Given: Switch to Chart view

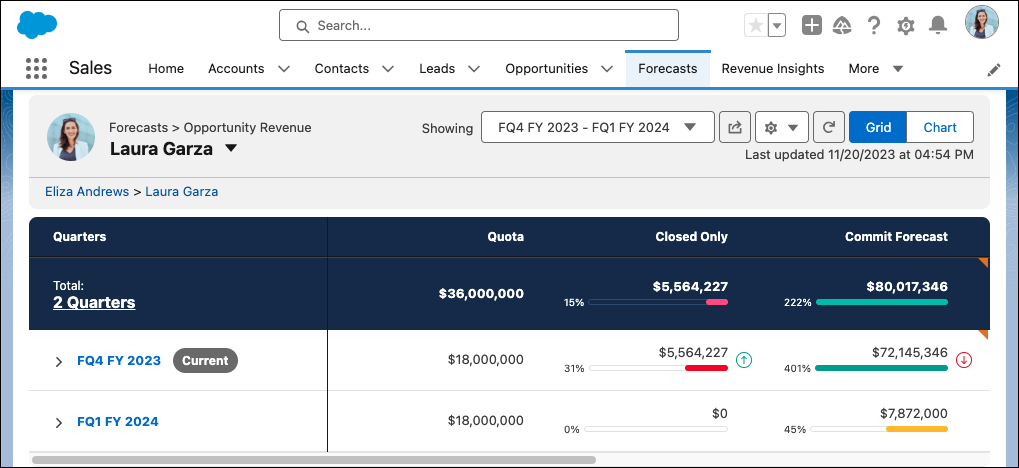Looking at the screenshot, I should (x=940, y=127).
